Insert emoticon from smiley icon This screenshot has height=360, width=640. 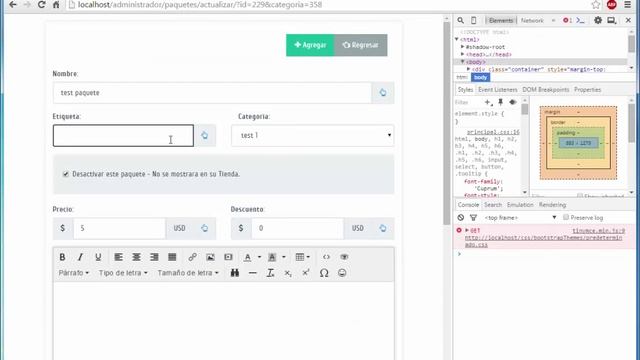342,273
